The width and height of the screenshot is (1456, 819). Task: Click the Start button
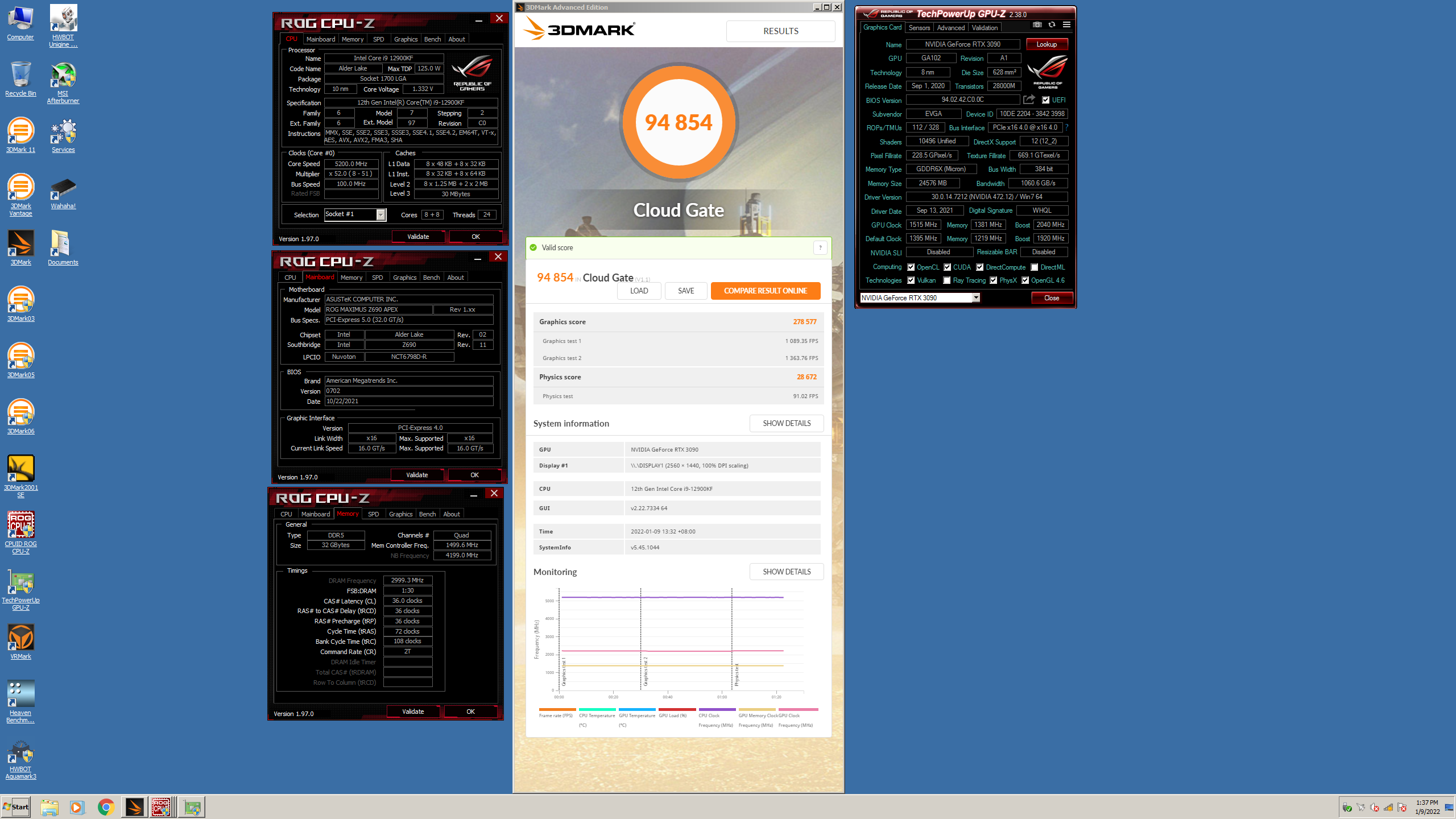tap(16, 806)
